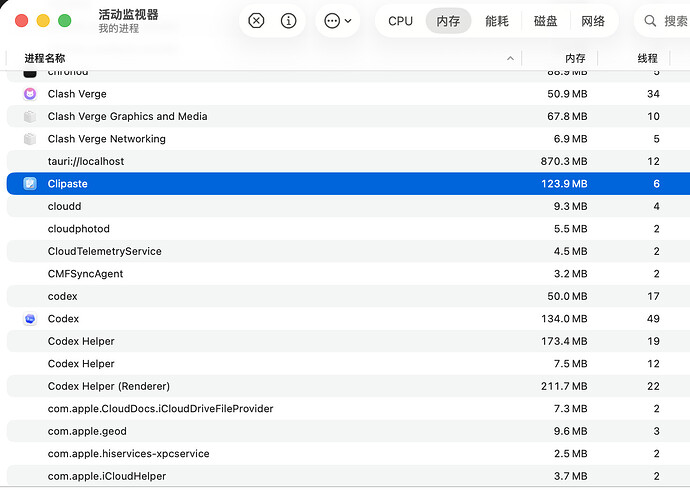Screen dimensions: 690x490
Task: Switch to the 磁盘 tab
Action: (x=545, y=21)
